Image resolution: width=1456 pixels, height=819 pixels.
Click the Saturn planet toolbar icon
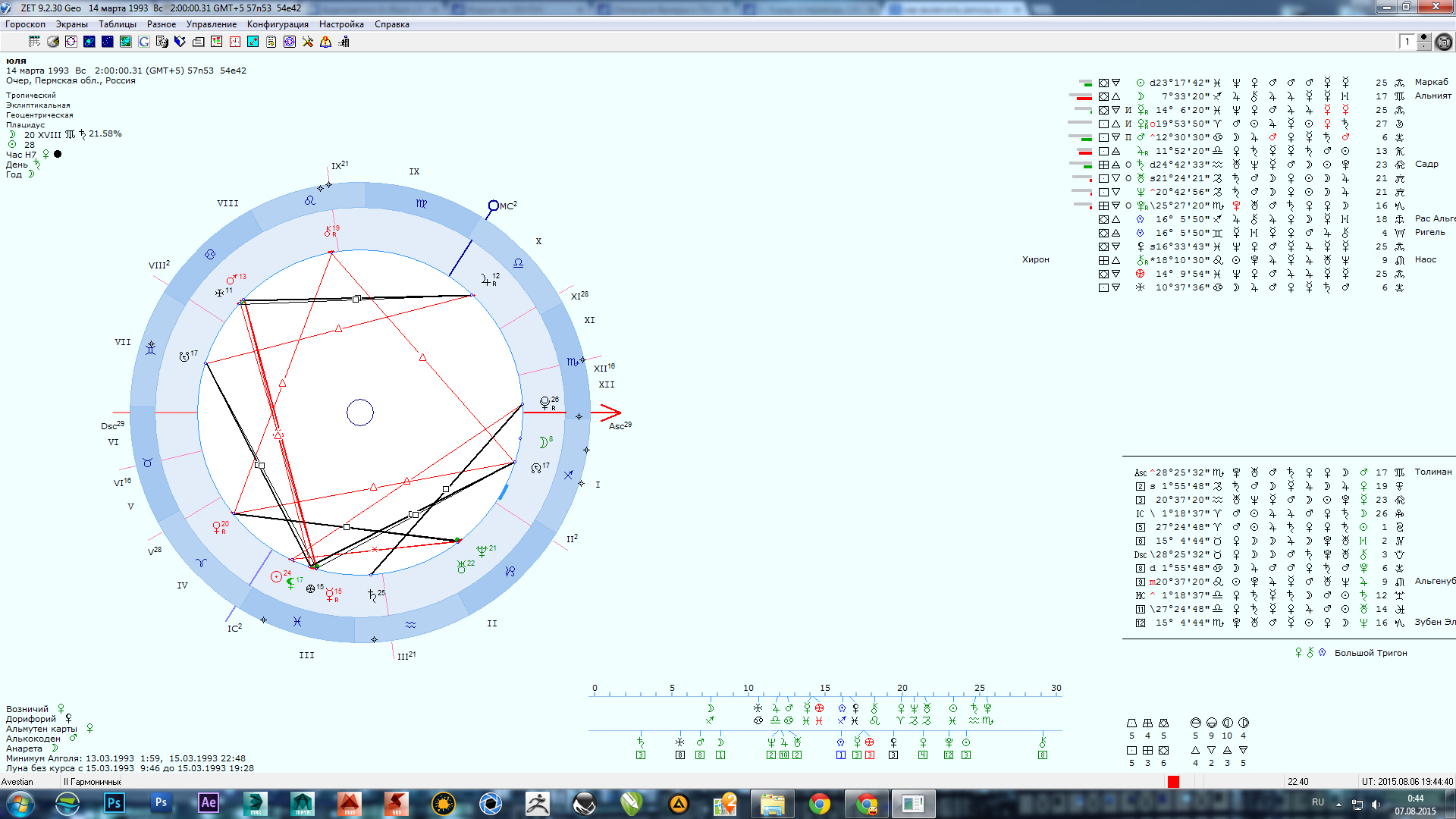tap(89, 42)
